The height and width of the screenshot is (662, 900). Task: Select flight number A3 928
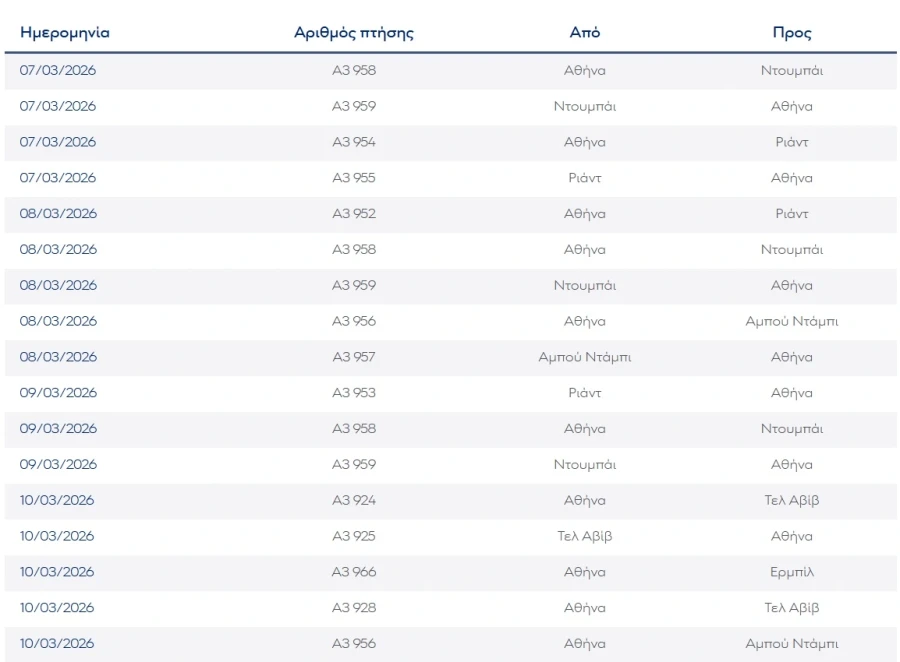(354, 608)
